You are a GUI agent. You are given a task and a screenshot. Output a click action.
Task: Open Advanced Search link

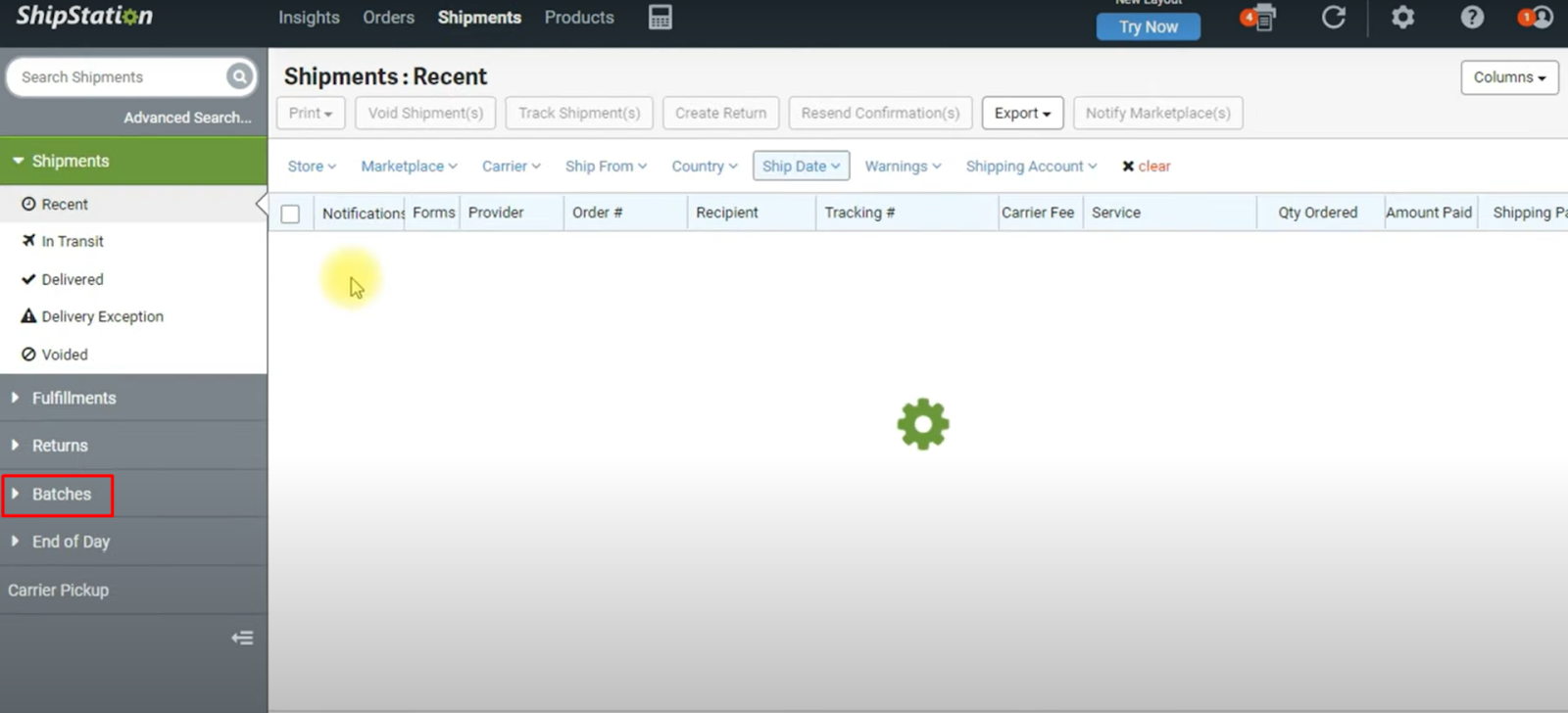[x=187, y=118]
